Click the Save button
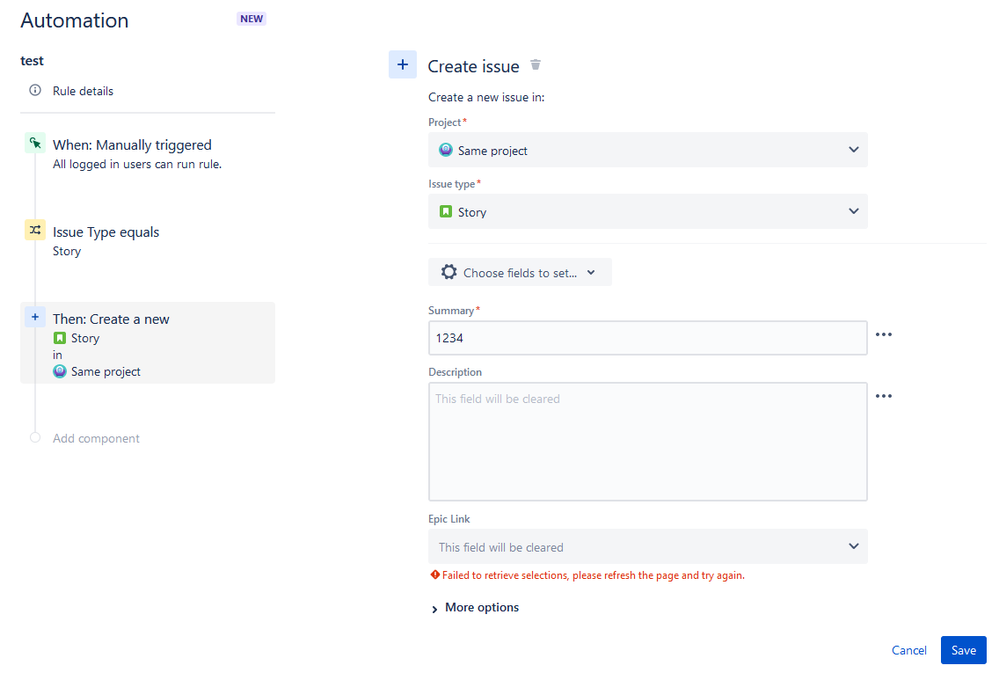999x682 pixels. (x=963, y=650)
